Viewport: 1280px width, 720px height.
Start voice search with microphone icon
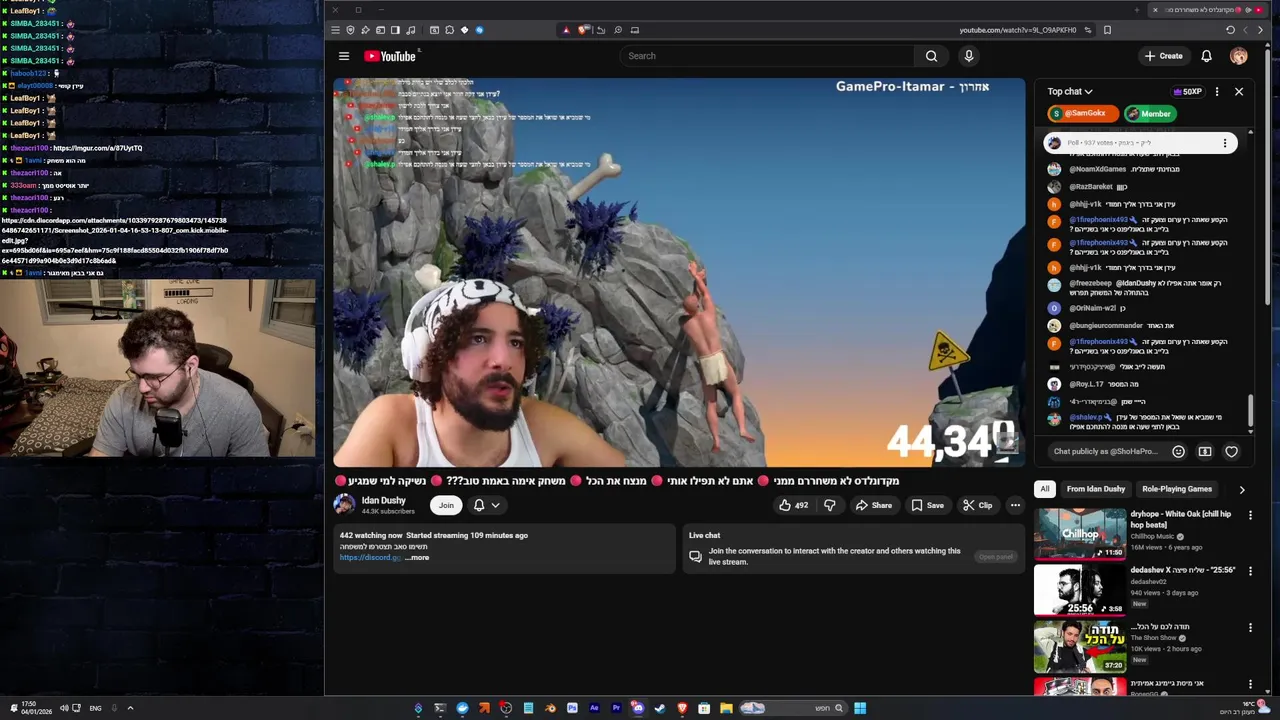pos(968,56)
